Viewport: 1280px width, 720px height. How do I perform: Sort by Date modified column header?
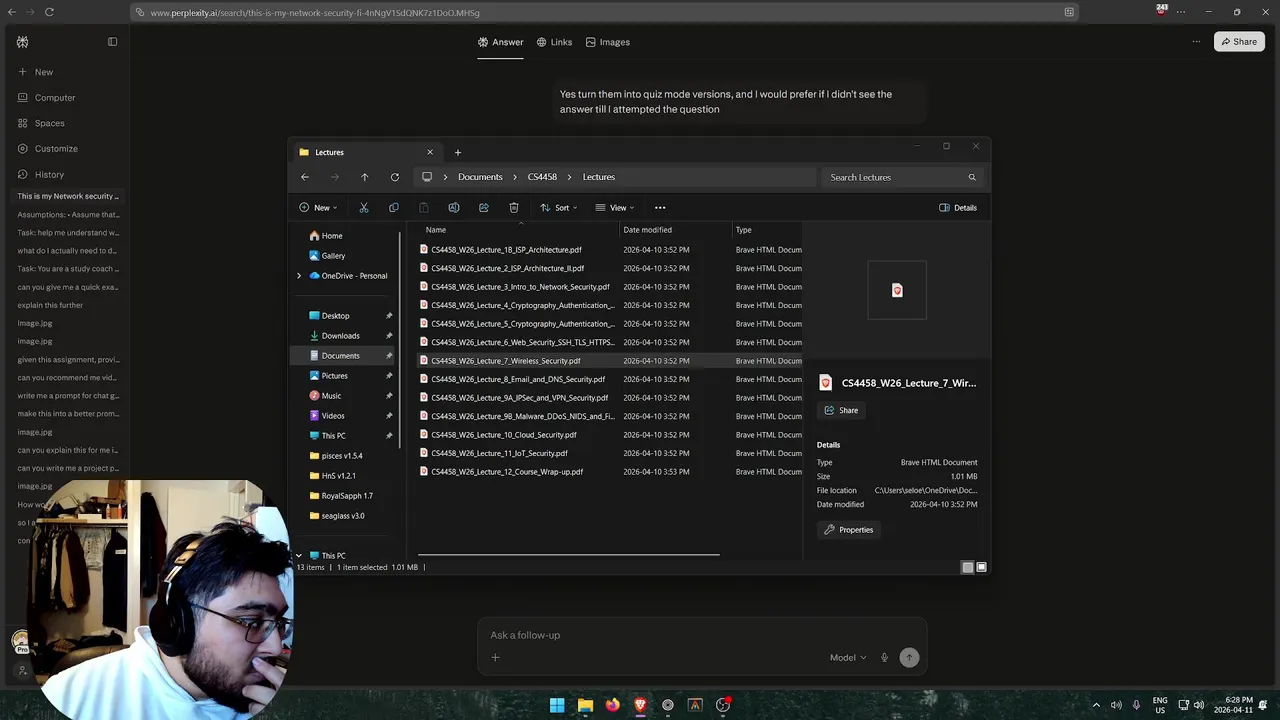[647, 230]
